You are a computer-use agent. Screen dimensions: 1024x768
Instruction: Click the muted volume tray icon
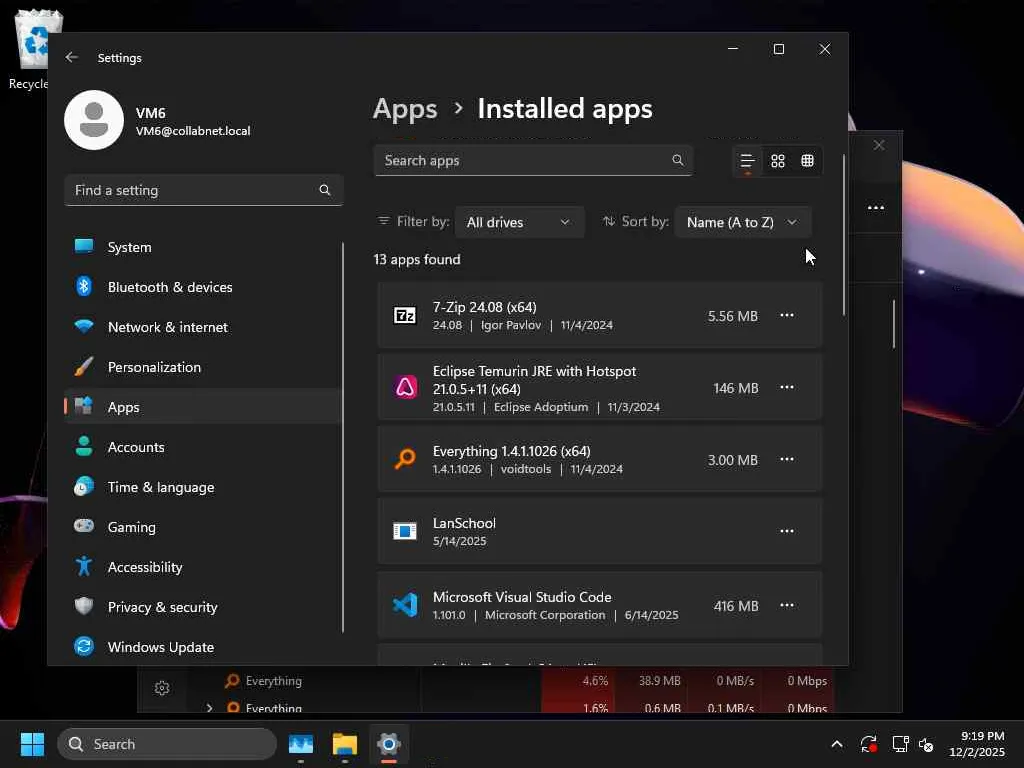(x=926, y=744)
